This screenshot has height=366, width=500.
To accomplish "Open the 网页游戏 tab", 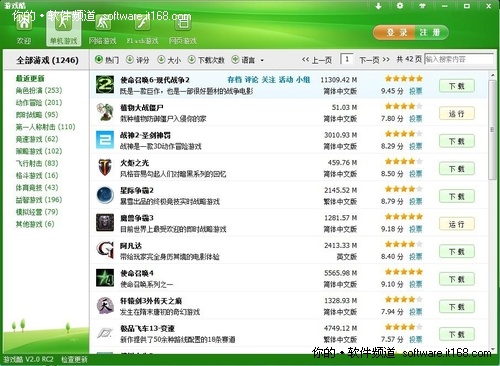I will 182,30.
